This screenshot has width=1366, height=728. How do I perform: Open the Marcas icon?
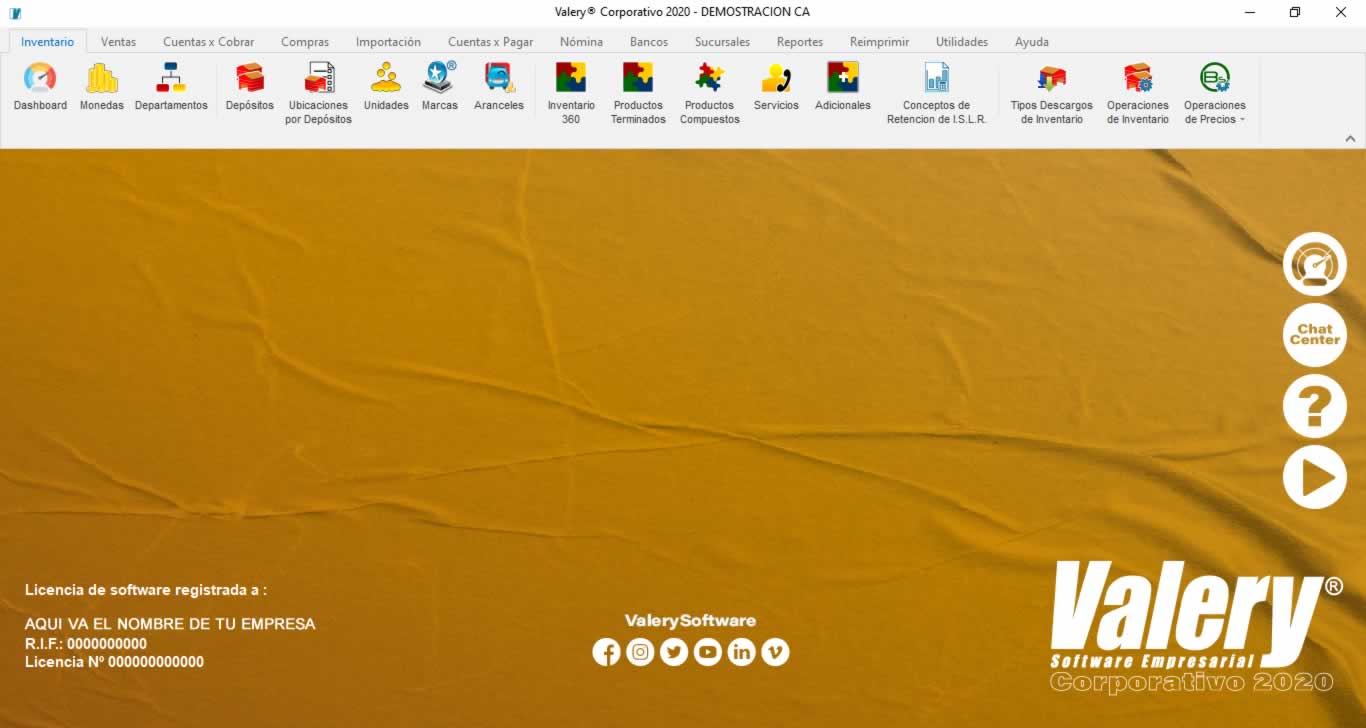[x=440, y=87]
